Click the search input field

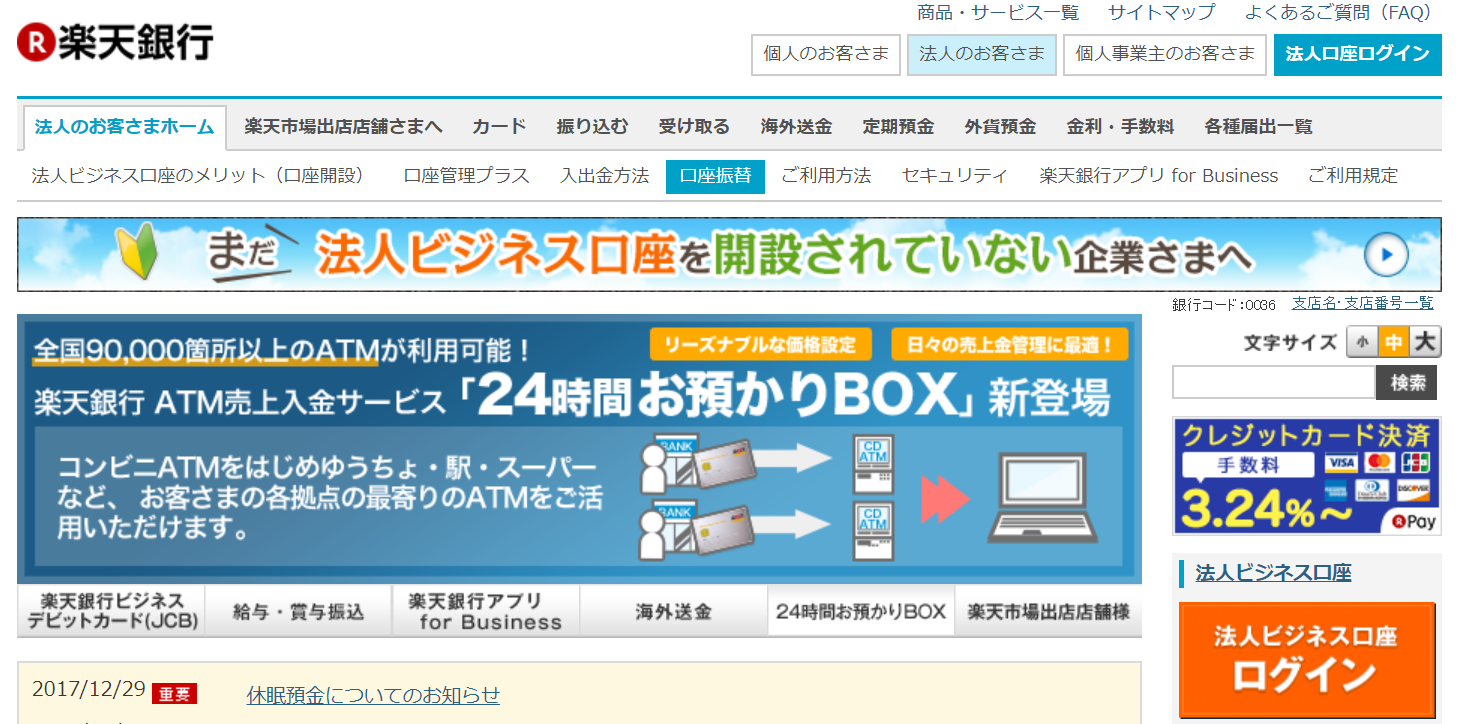point(1274,383)
